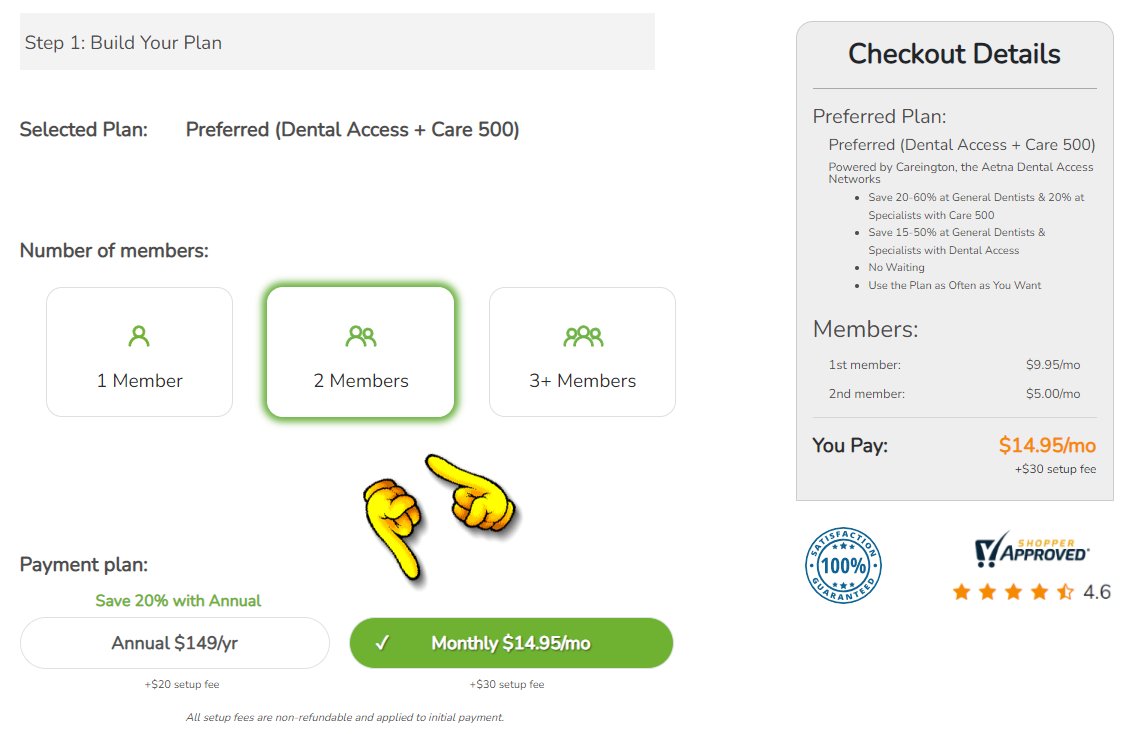Click the 100% Satisfaction Guaranteed badge

click(843, 565)
